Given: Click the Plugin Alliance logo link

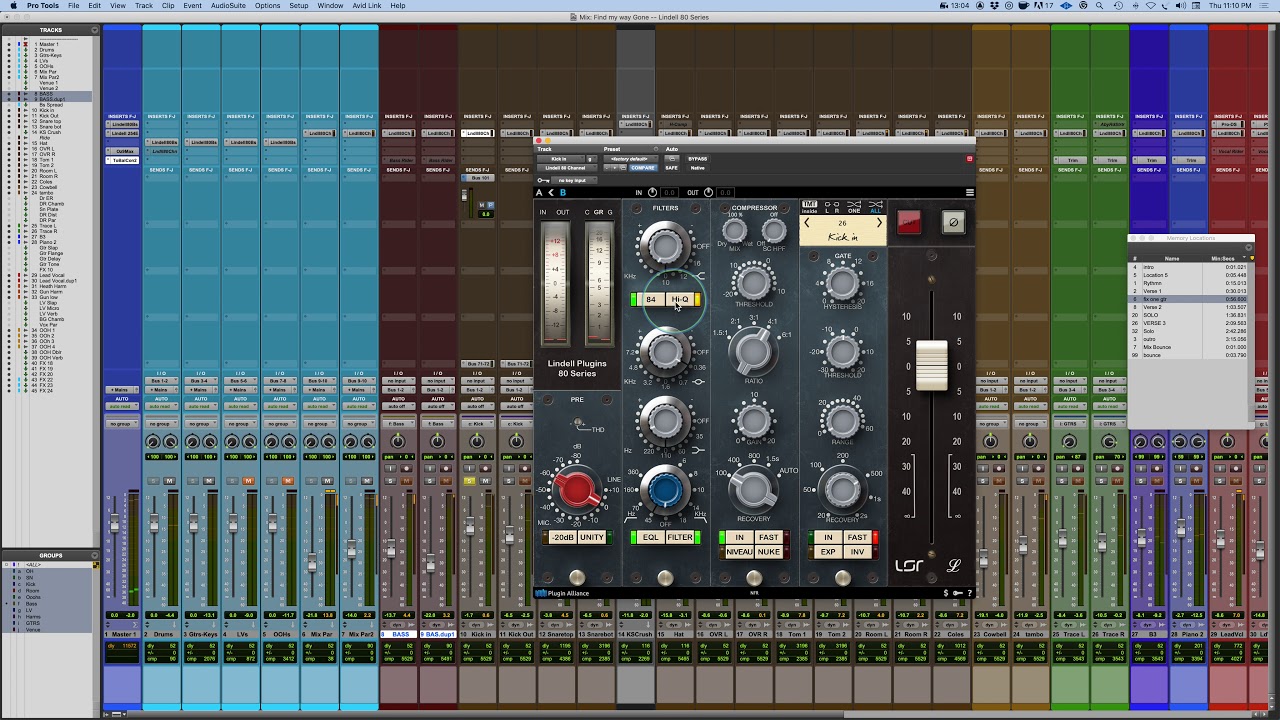Looking at the screenshot, I should click(x=563, y=593).
